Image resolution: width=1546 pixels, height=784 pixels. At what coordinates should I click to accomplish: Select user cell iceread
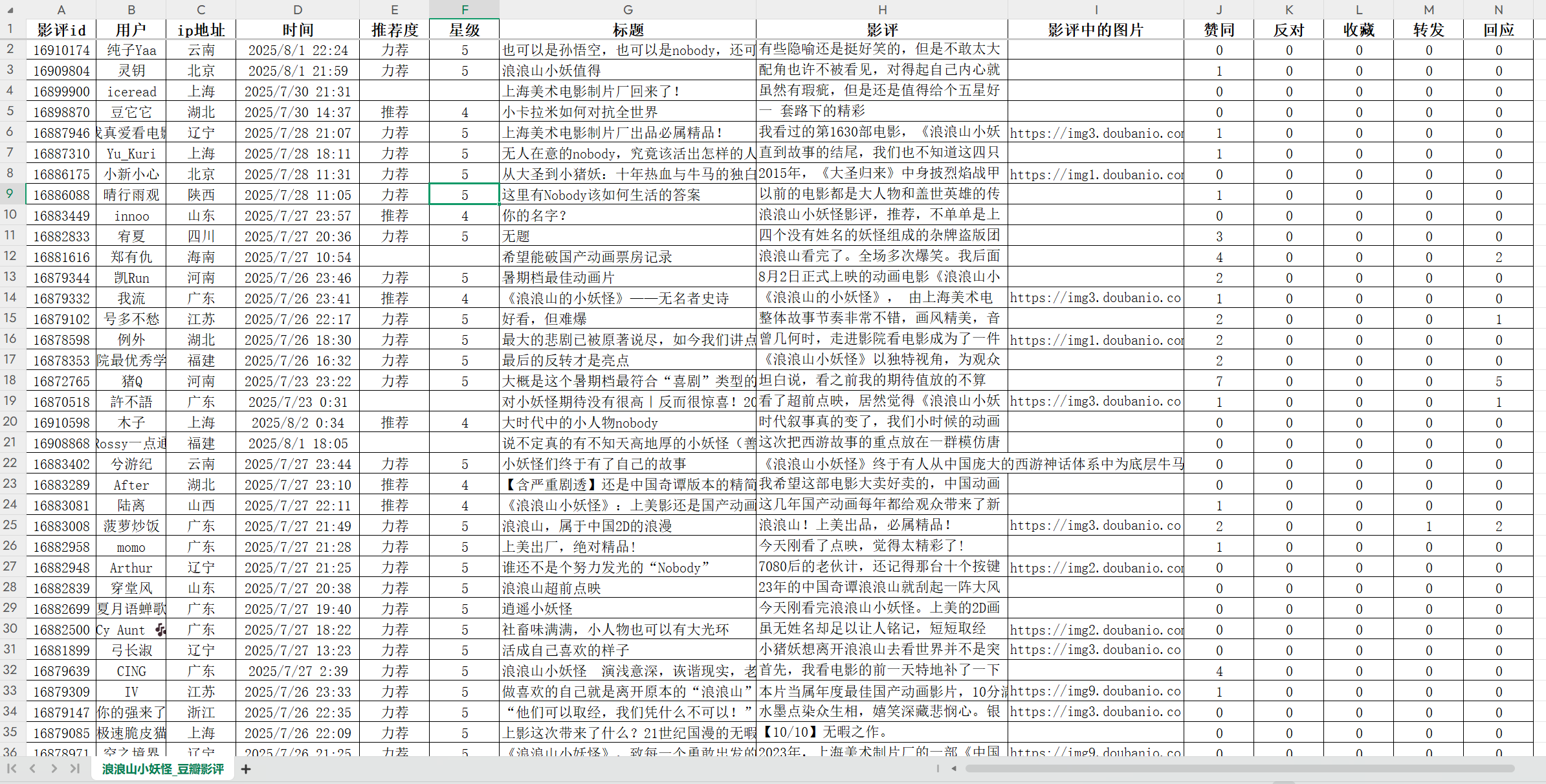click(x=131, y=91)
